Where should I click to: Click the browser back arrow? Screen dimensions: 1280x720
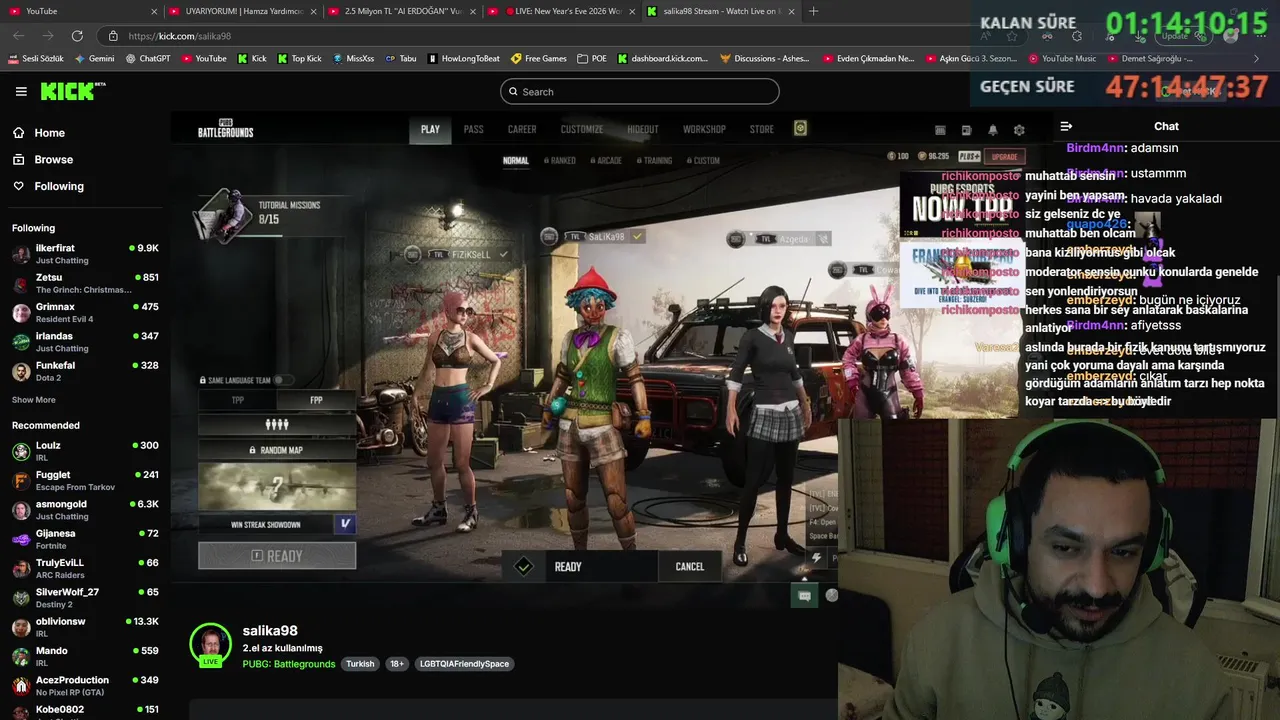point(18,36)
